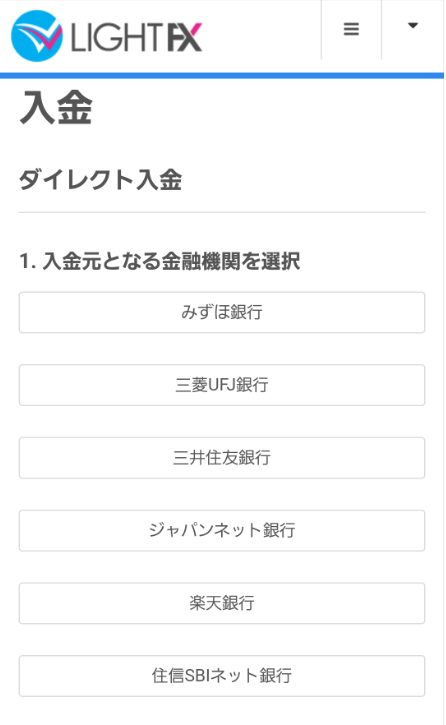
Task: Click the 入金 page heading
Action: pyautogui.click(x=56, y=108)
